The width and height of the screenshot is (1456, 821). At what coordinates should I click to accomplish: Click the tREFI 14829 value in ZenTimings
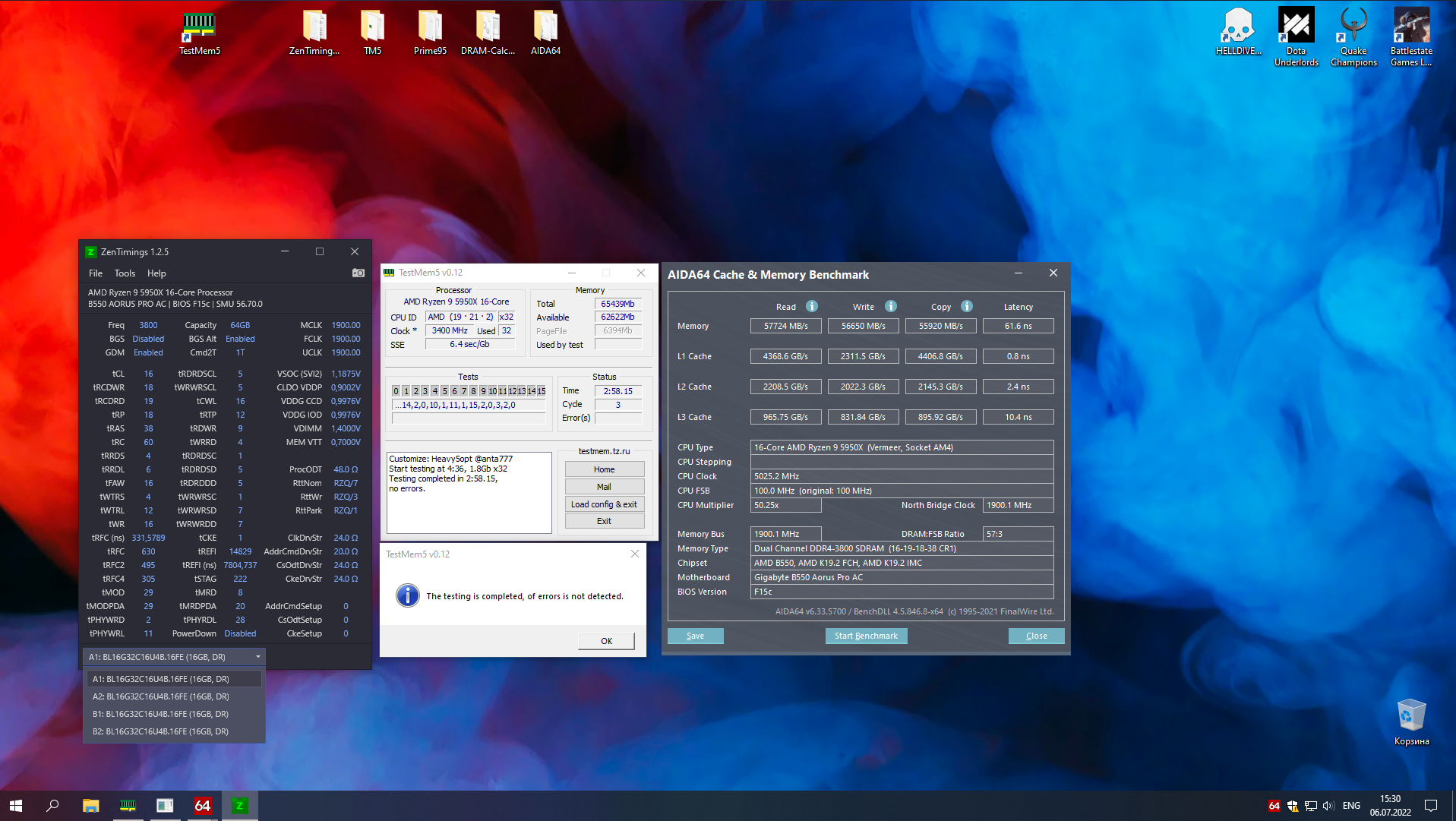point(240,551)
